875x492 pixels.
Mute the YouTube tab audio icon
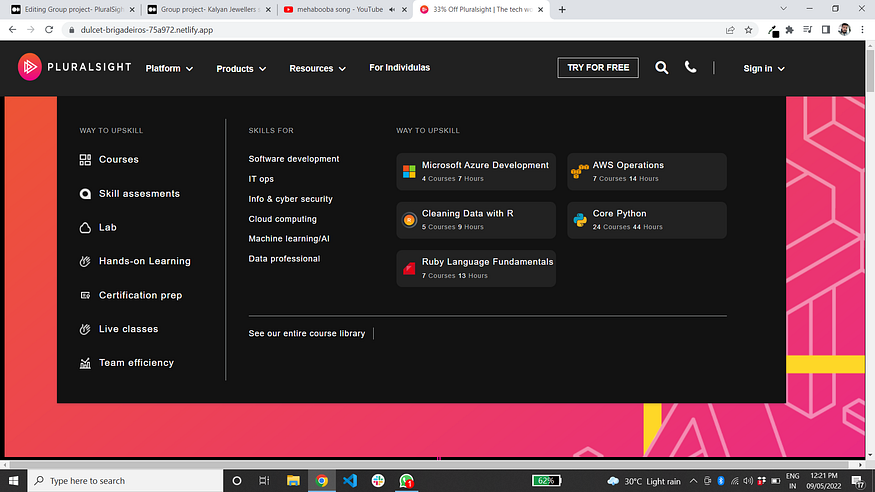tap(392, 9)
